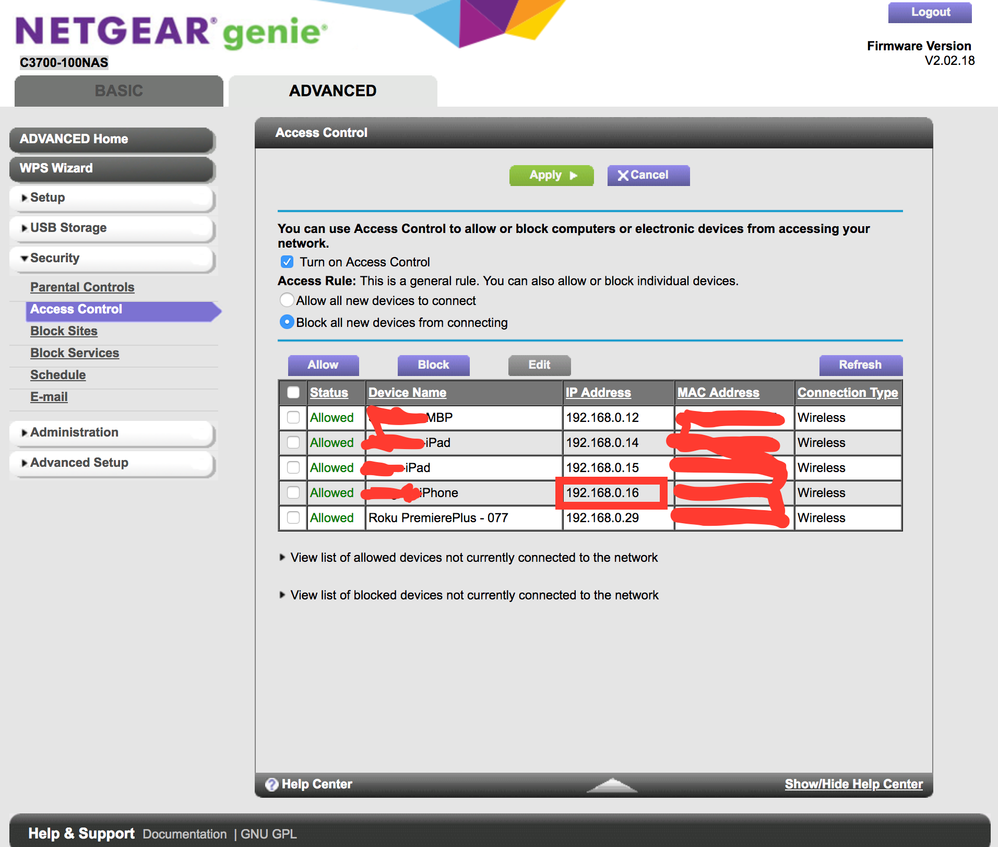This screenshot has width=998, height=847.
Task: Select Allow all new devices to connect
Action: (288, 300)
